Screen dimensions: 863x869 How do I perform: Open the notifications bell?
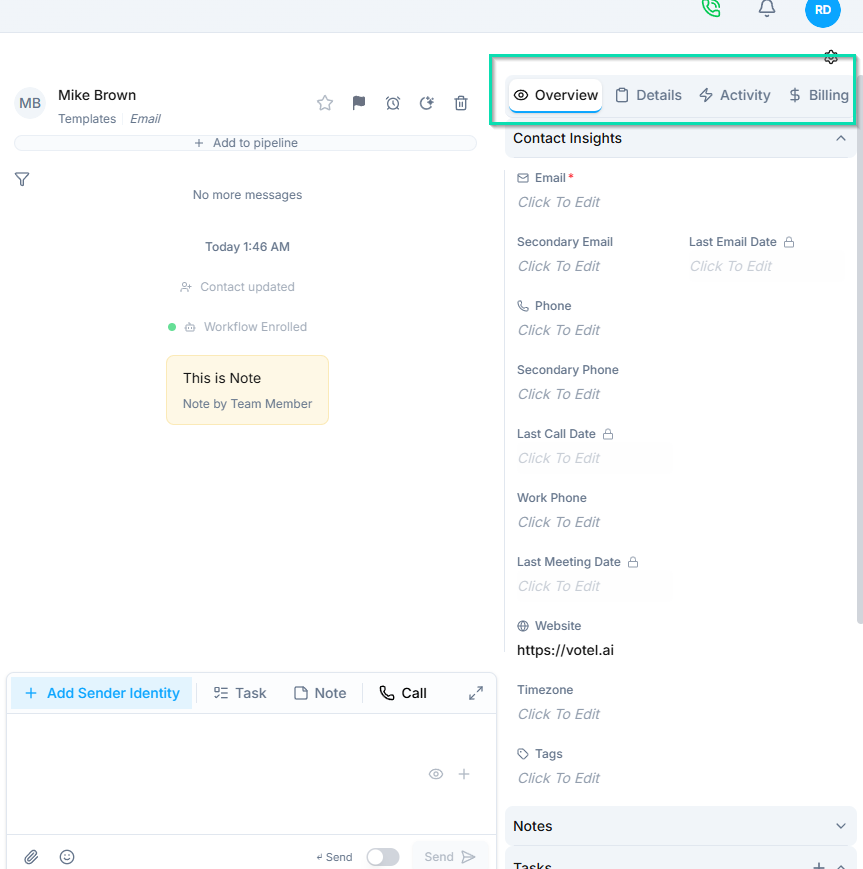(x=766, y=9)
